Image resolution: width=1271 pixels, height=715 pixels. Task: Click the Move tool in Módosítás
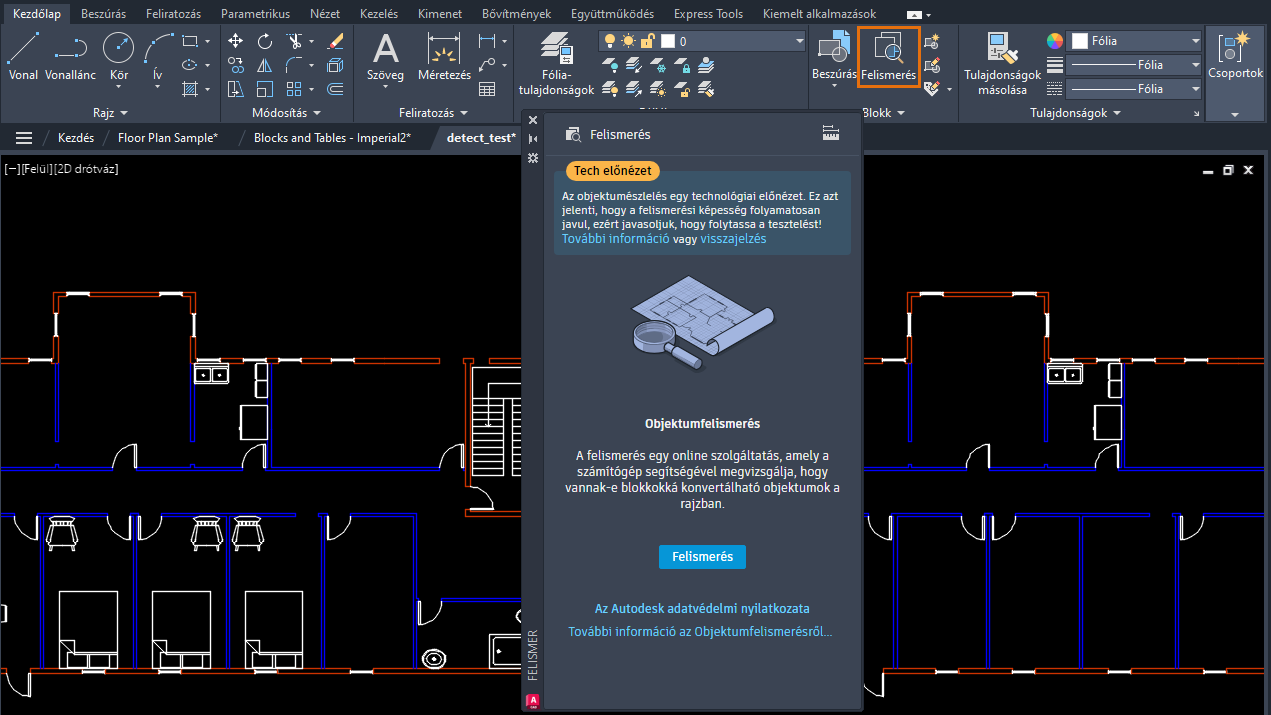[236, 41]
